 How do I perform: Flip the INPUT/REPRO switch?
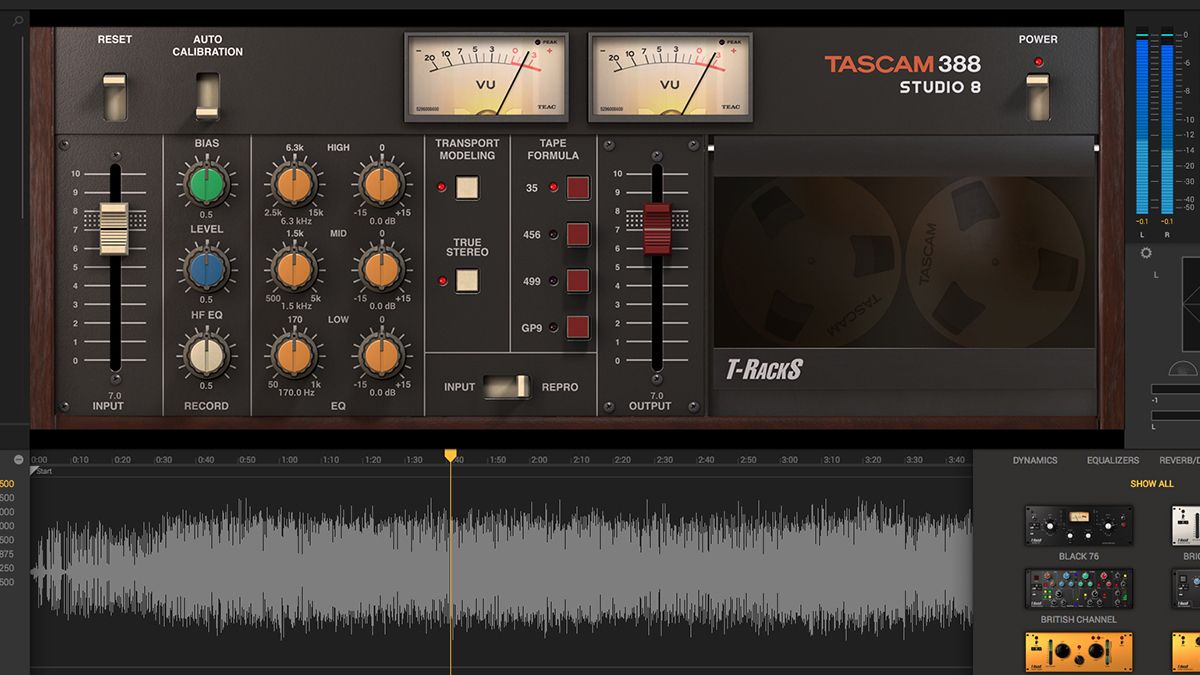point(508,386)
